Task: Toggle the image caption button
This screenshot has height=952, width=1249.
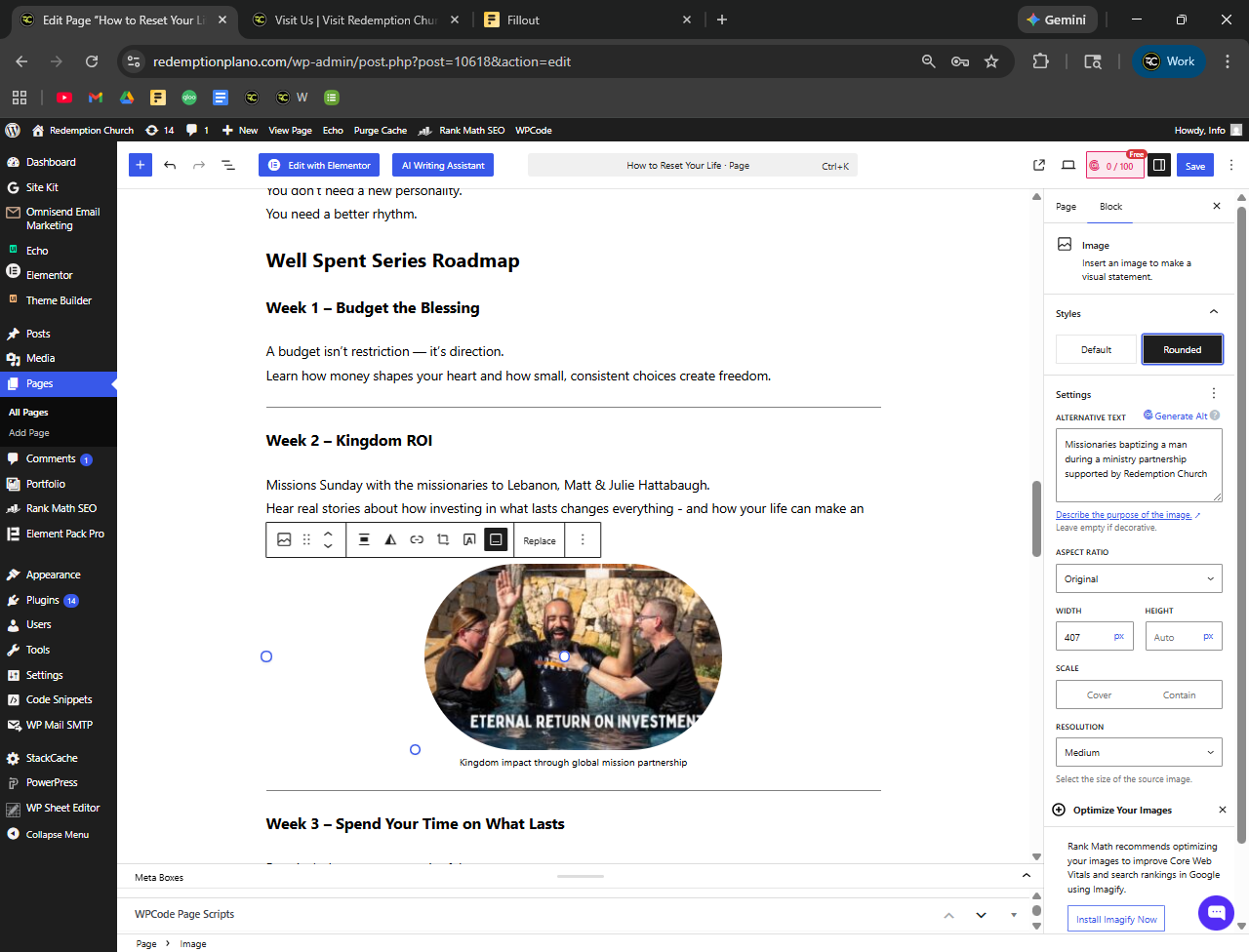Action: (x=496, y=539)
